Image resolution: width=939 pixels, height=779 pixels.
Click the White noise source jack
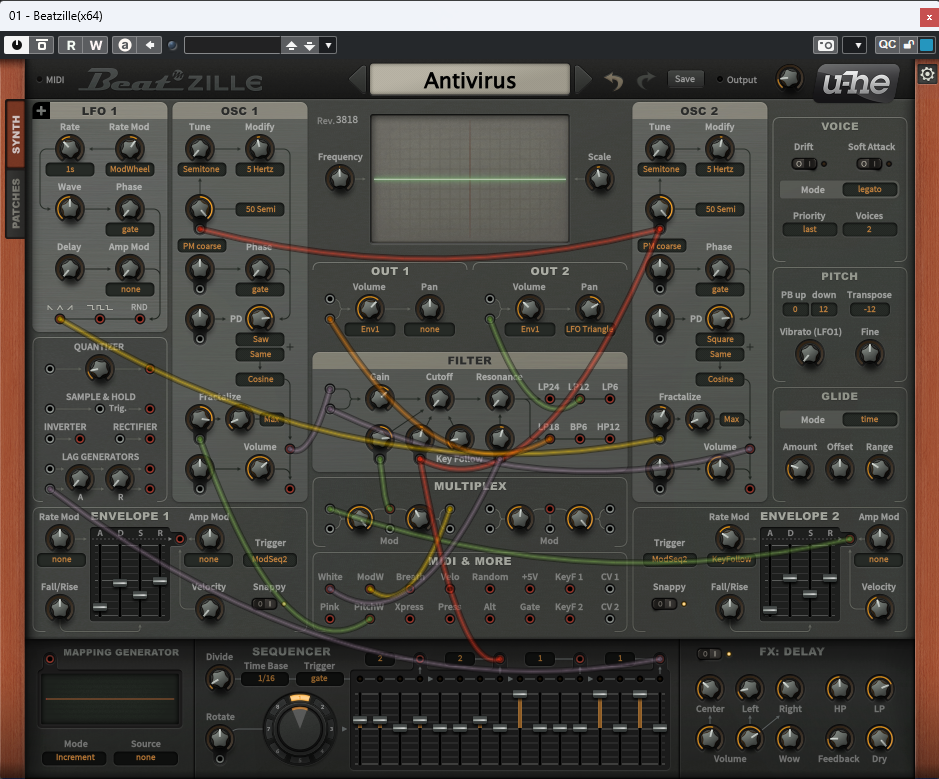(x=330, y=589)
